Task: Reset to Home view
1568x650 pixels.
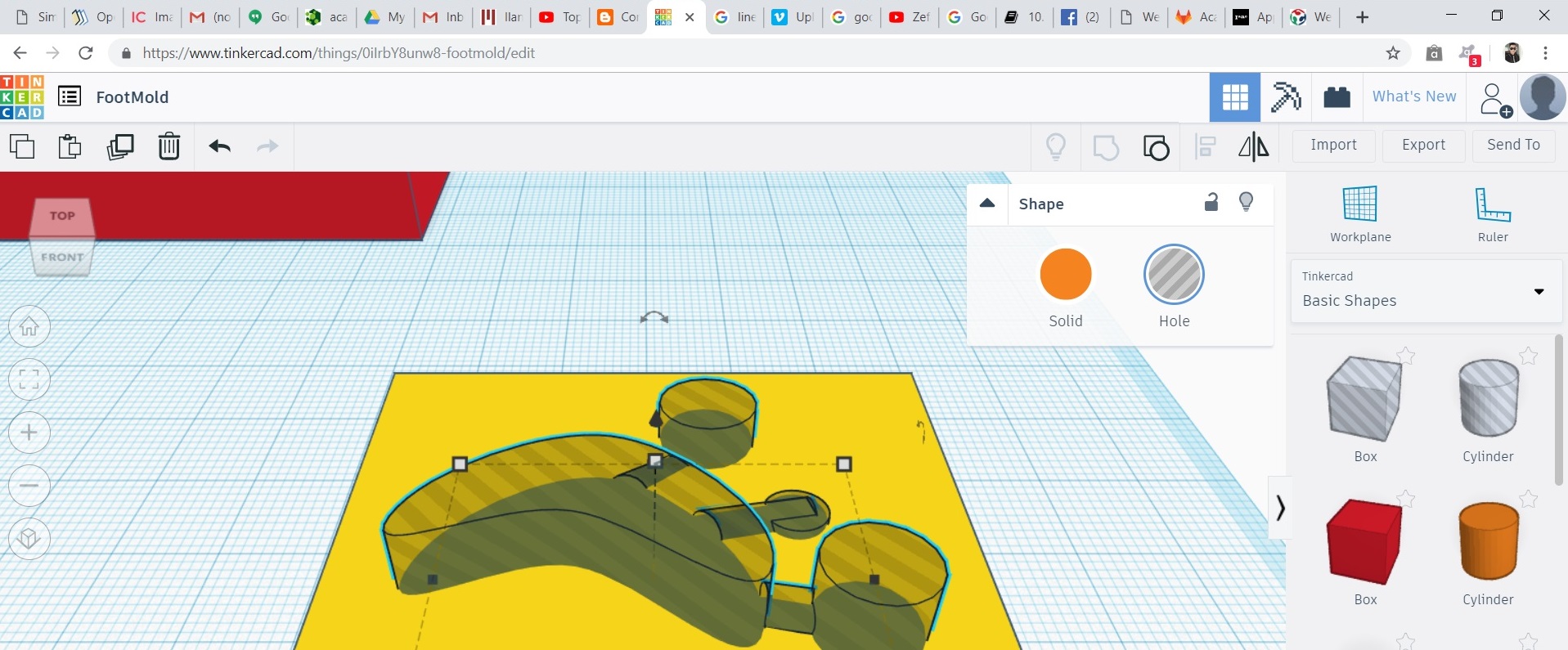Action: (29, 327)
